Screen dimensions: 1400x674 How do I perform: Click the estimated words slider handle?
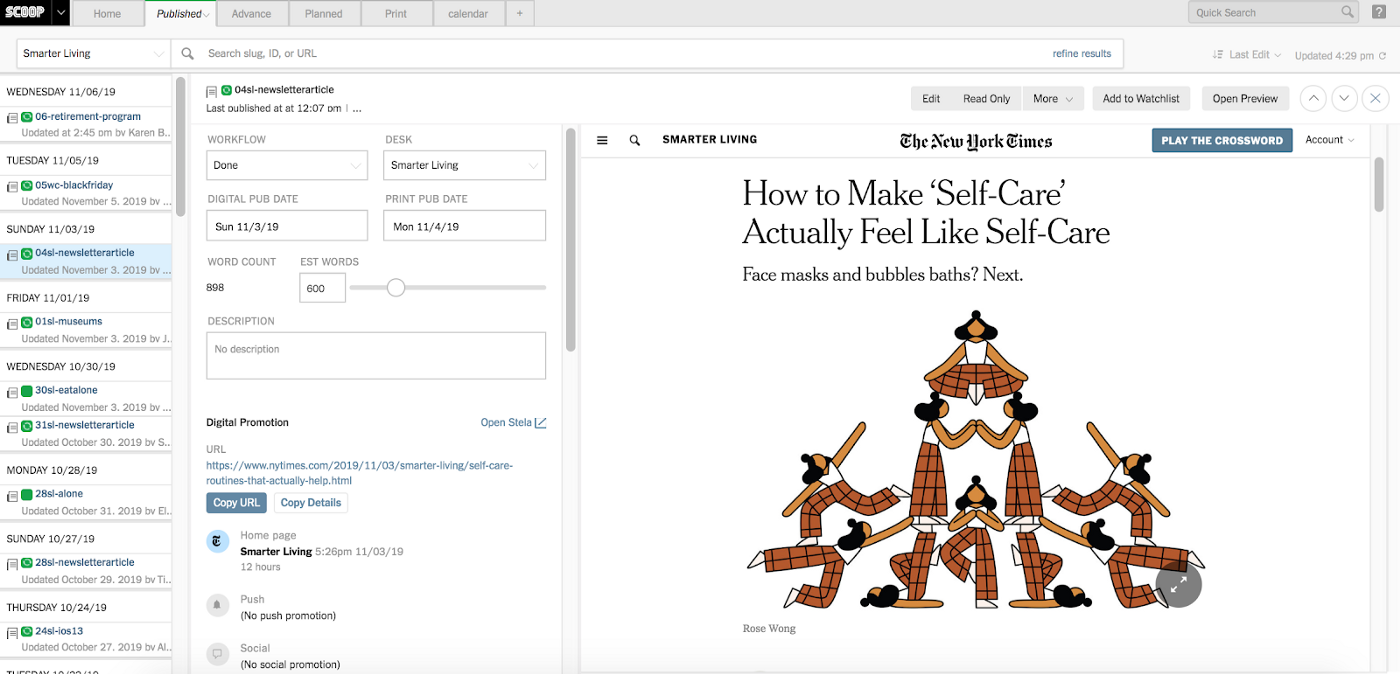[x=396, y=288]
